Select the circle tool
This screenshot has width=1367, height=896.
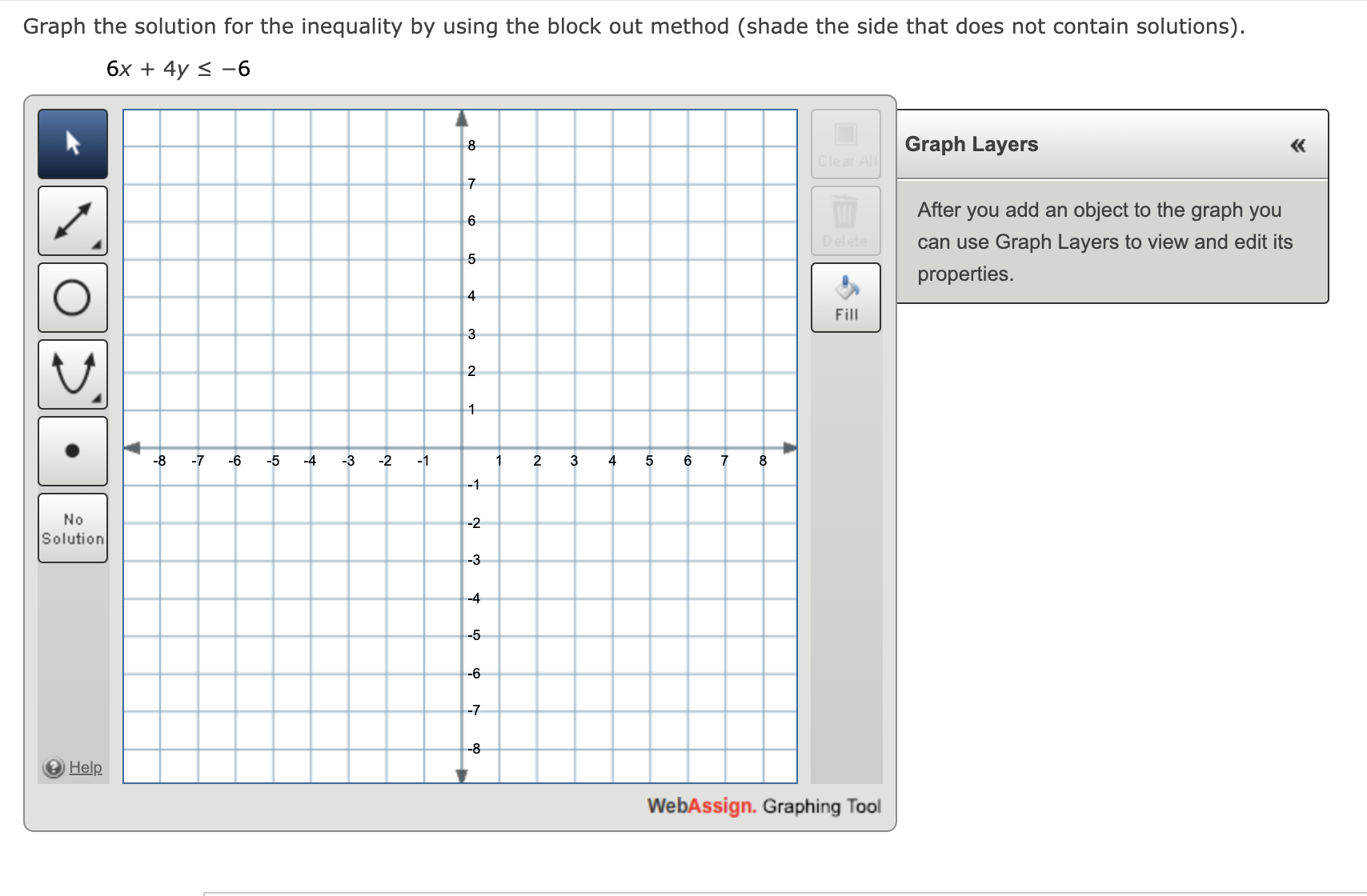[x=73, y=298]
